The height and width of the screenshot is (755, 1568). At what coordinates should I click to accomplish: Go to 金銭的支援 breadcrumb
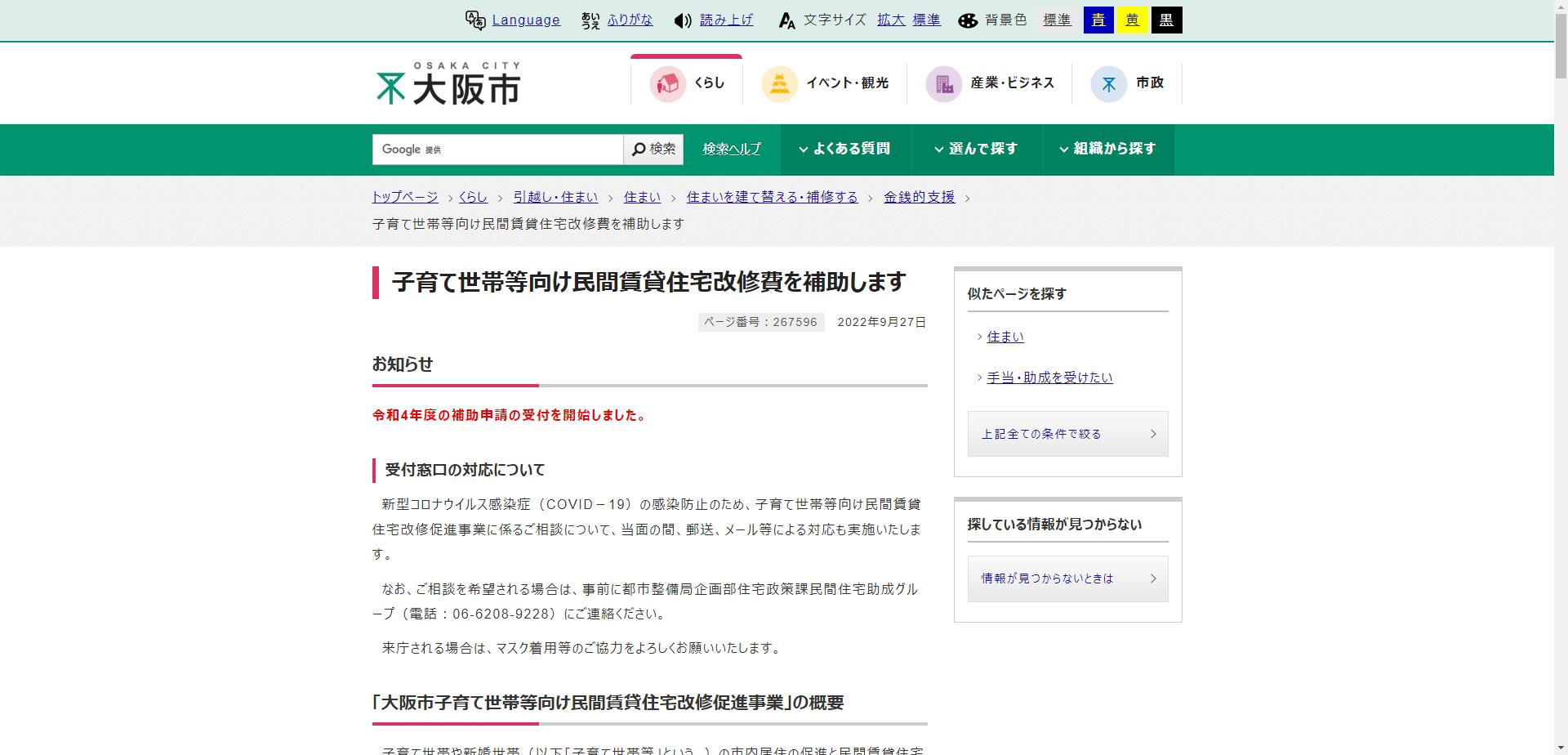coord(919,197)
